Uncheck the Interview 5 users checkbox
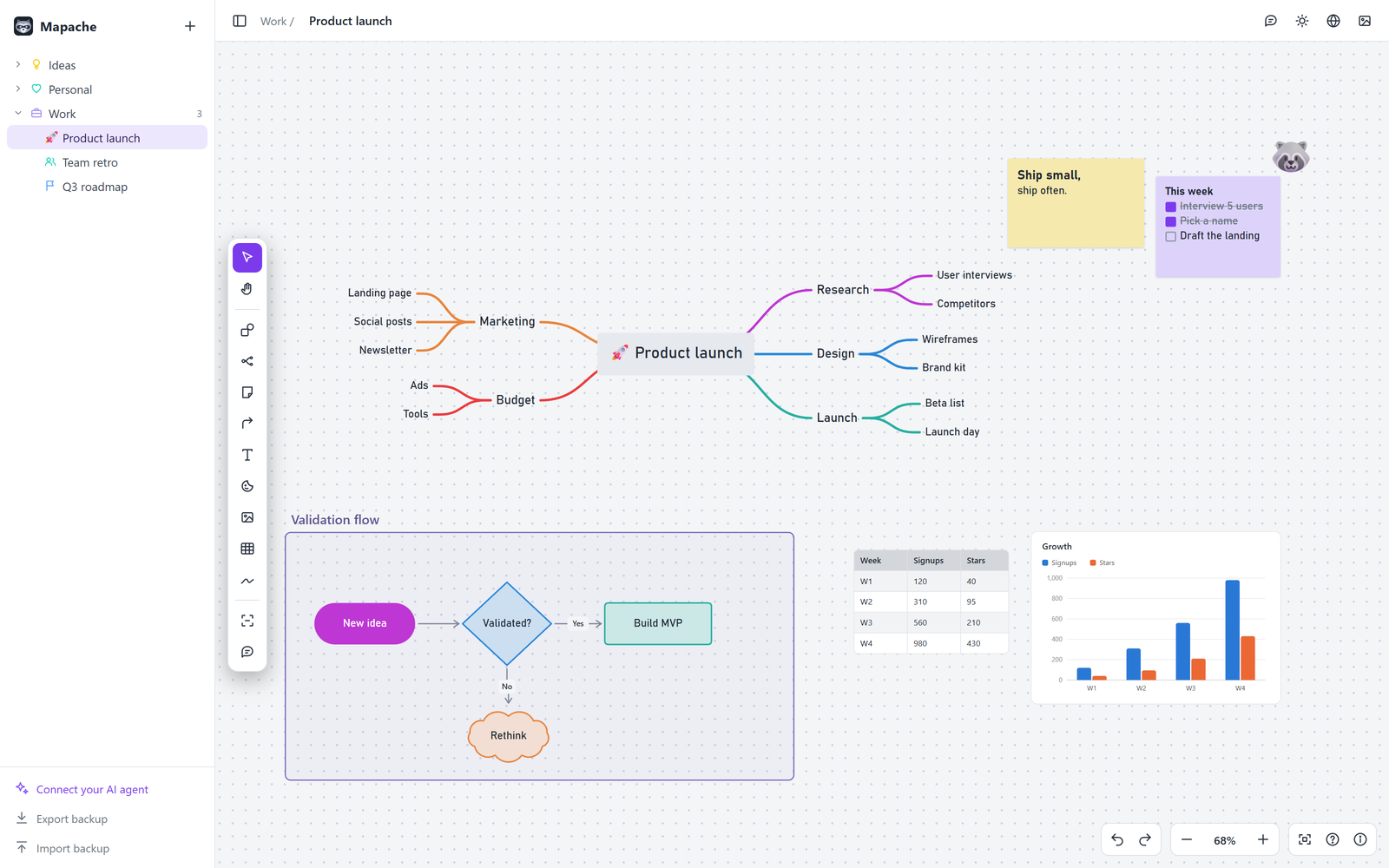The height and width of the screenshot is (868, 1389). [1171, 207]
